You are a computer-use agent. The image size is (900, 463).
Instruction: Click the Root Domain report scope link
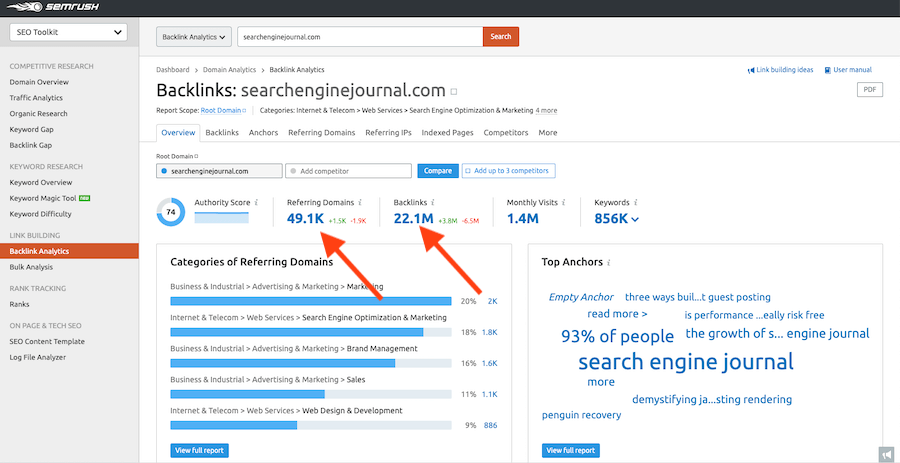221,110
